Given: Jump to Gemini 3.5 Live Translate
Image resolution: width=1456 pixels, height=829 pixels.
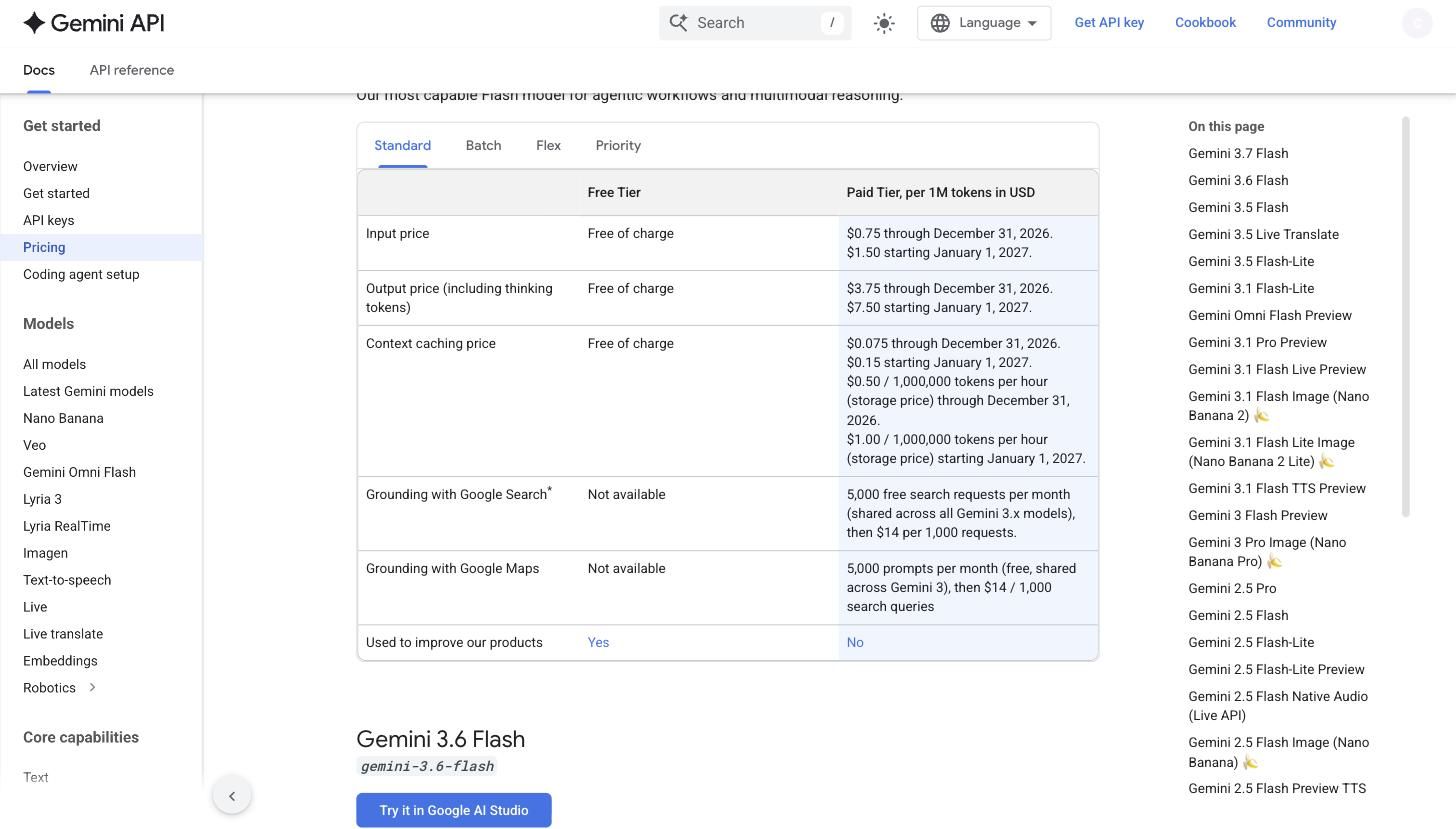Looking at the screenshot, I should click(1263, 234).
